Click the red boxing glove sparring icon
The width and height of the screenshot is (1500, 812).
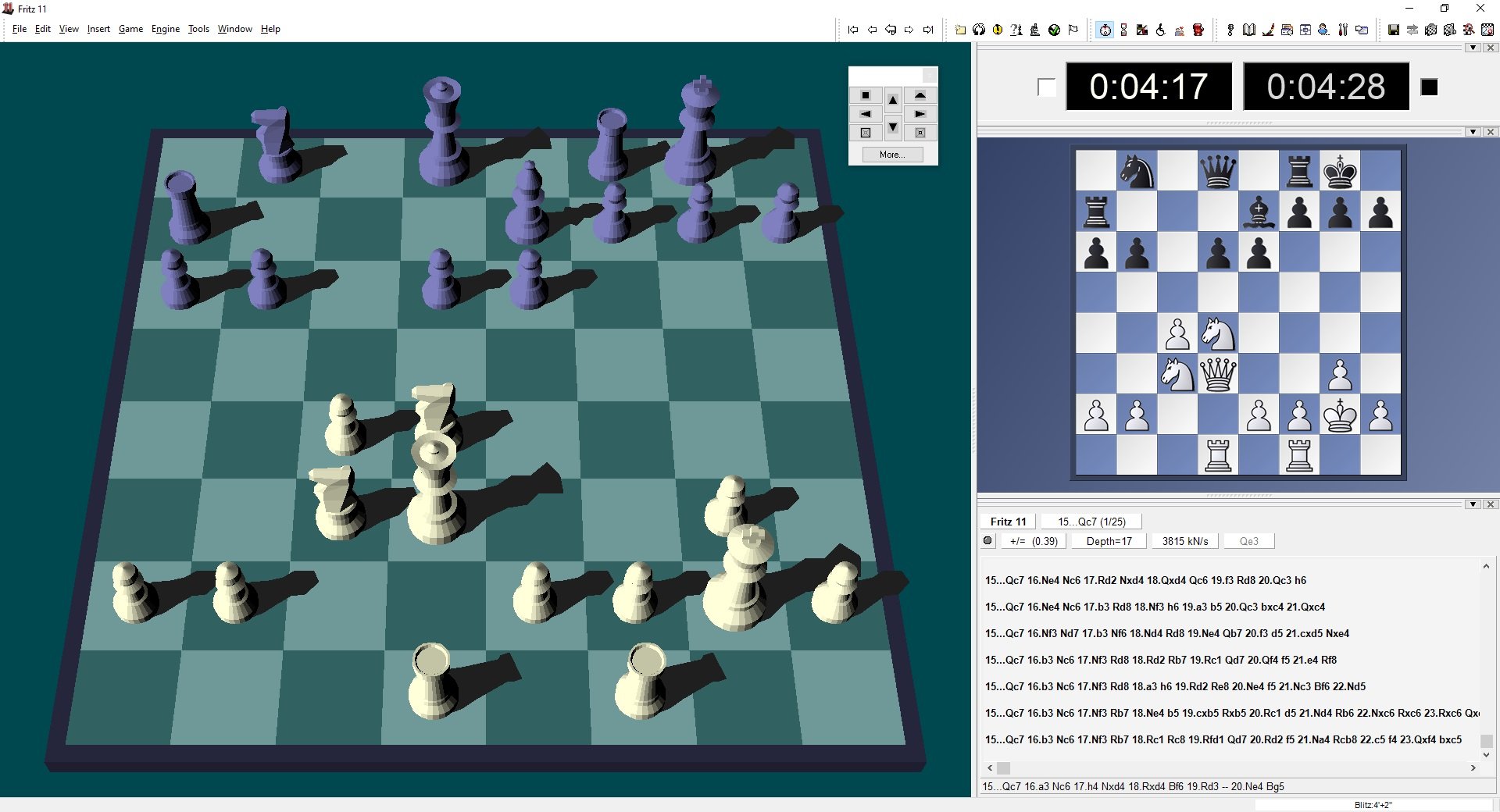pos(1198,30)
